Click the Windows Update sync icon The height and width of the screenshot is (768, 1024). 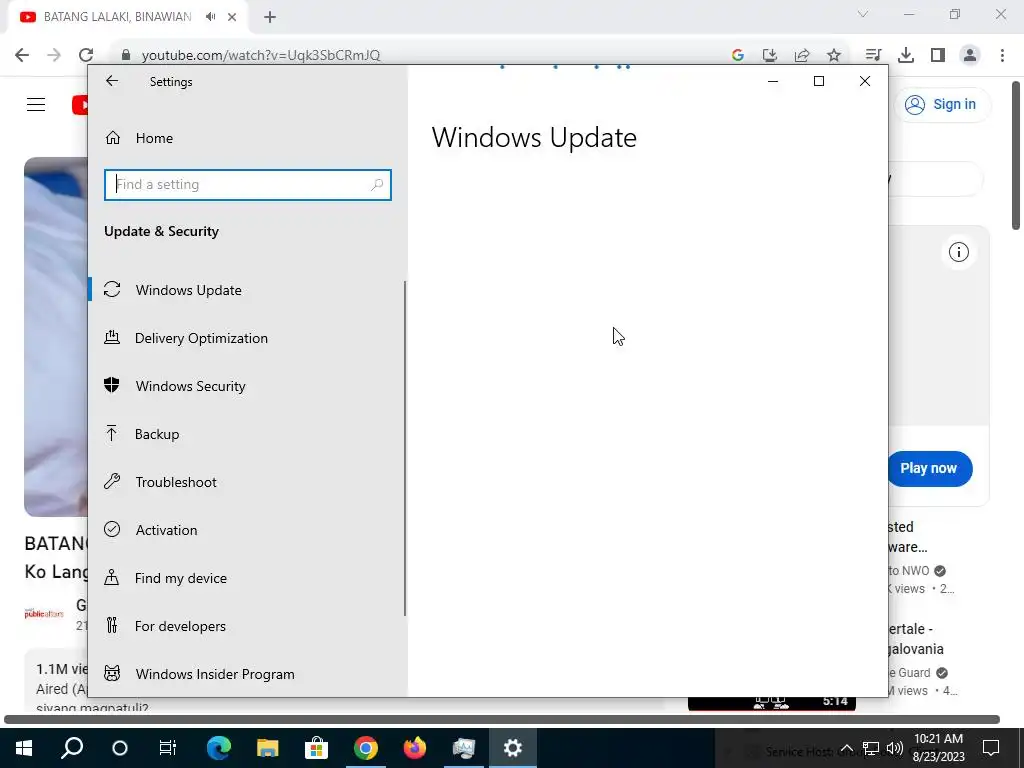tap(112, 289)
